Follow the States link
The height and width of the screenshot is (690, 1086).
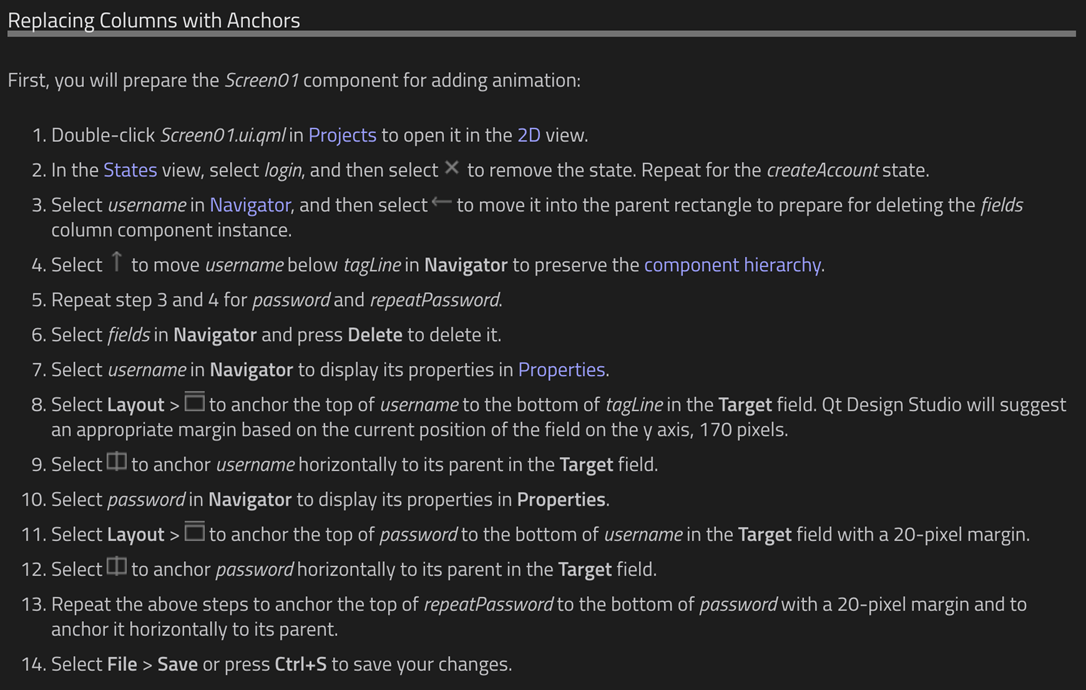tap(130, 170)
